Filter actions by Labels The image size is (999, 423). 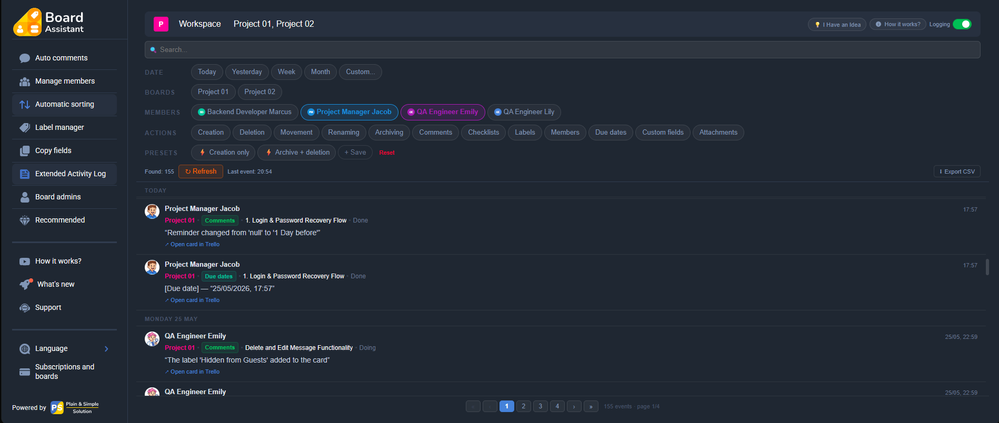coord(525,133)
